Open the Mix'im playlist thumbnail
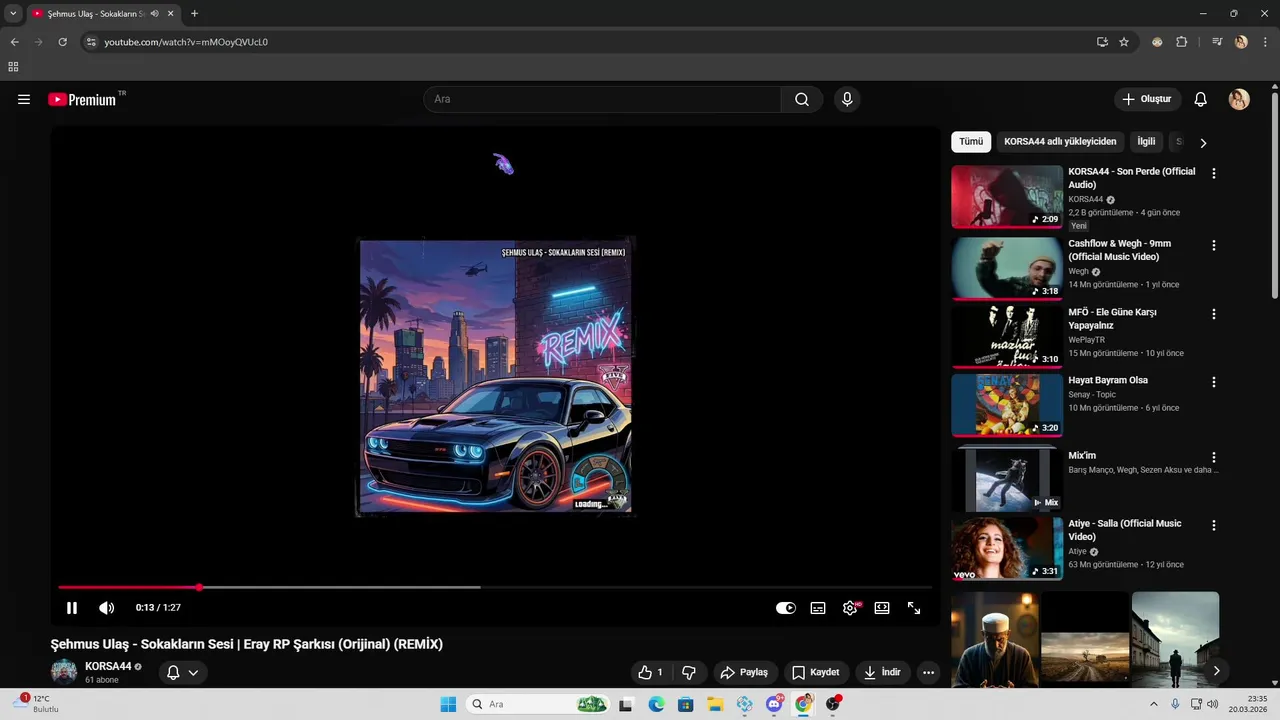 tap(1007, 479)
